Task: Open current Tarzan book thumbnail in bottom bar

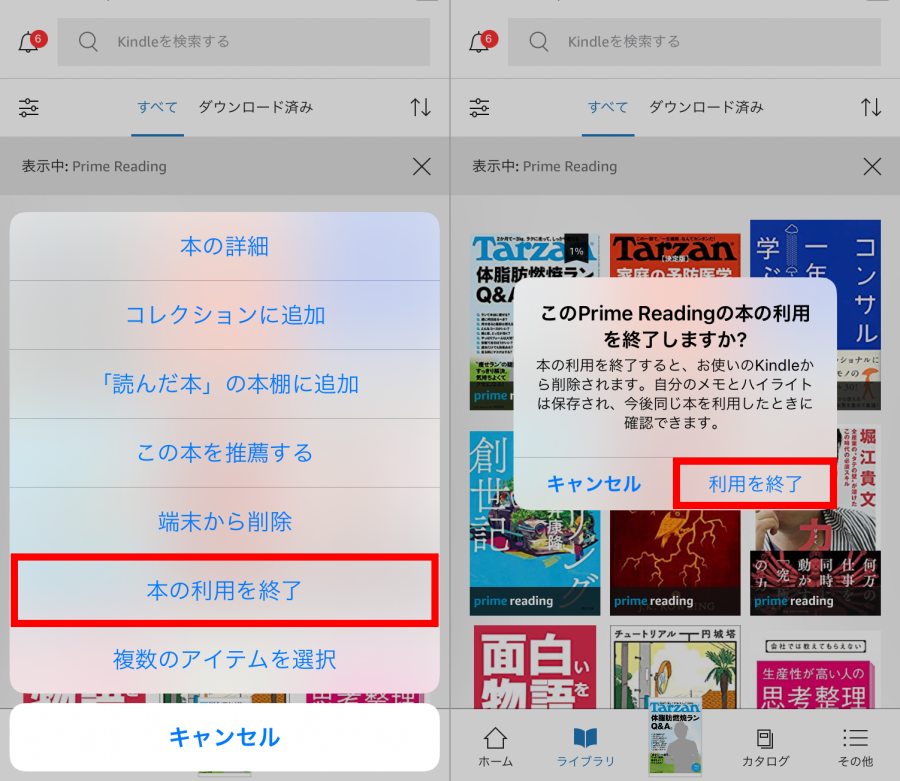Action: 675,737
